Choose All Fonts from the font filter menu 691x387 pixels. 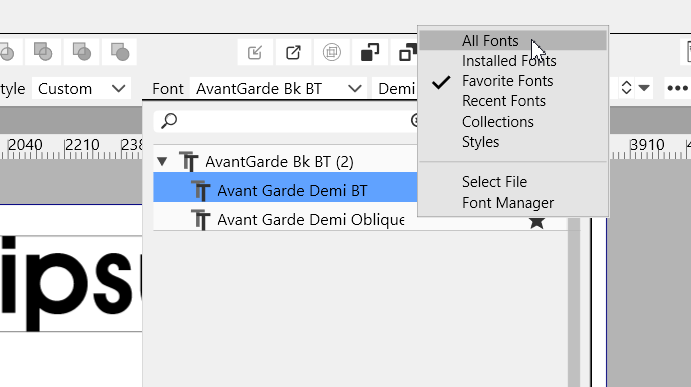(513, 41)
